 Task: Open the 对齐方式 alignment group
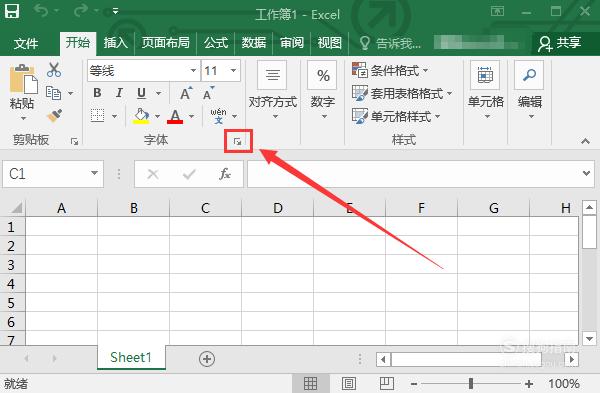[x=272, y=91]
